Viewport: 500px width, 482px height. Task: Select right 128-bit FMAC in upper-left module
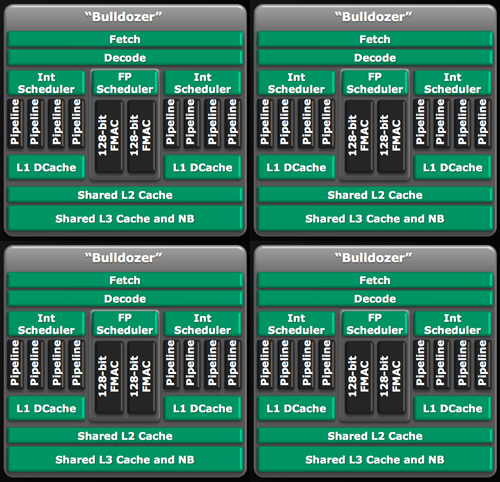coord(141,136)
